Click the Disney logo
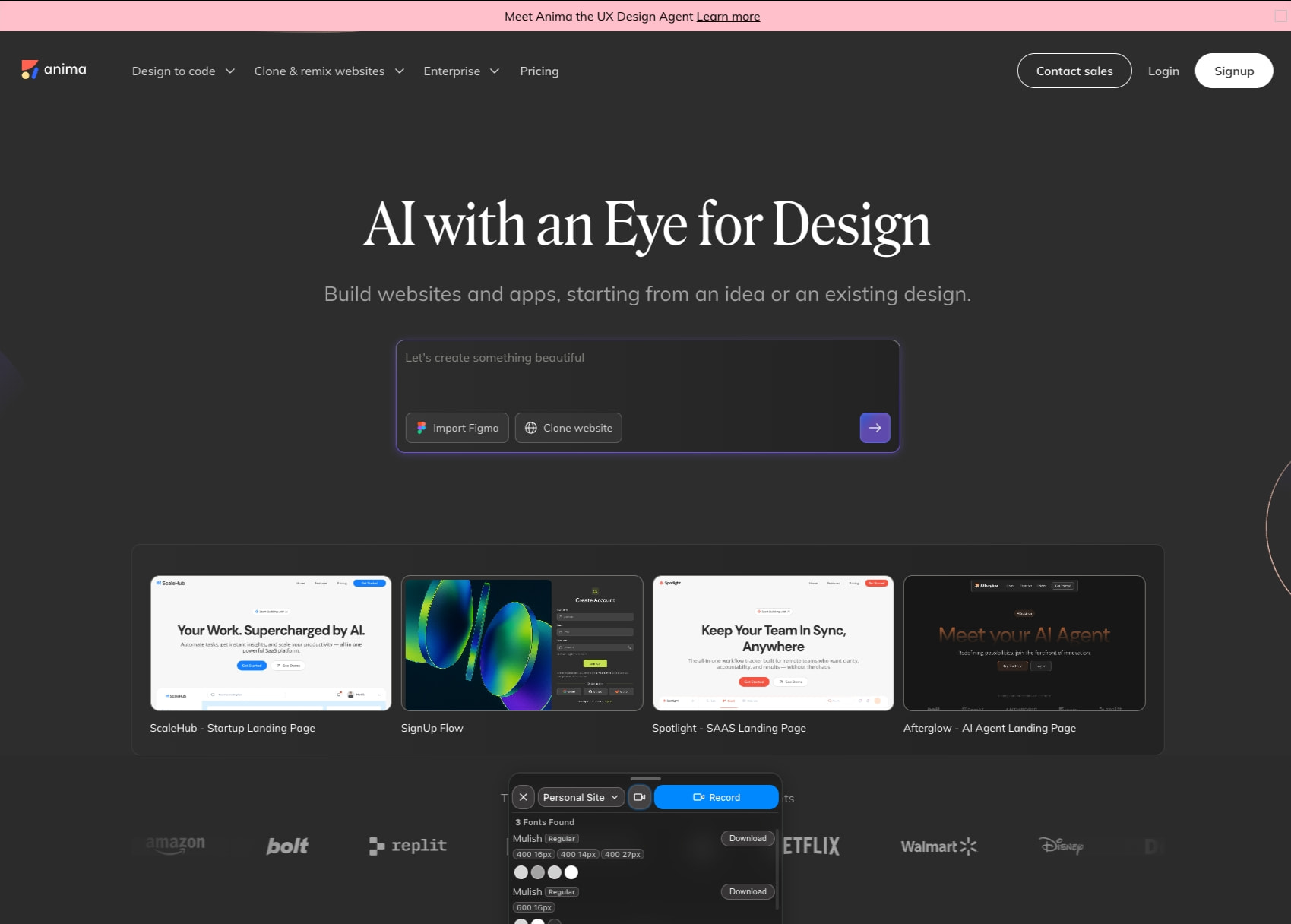 1062,845
